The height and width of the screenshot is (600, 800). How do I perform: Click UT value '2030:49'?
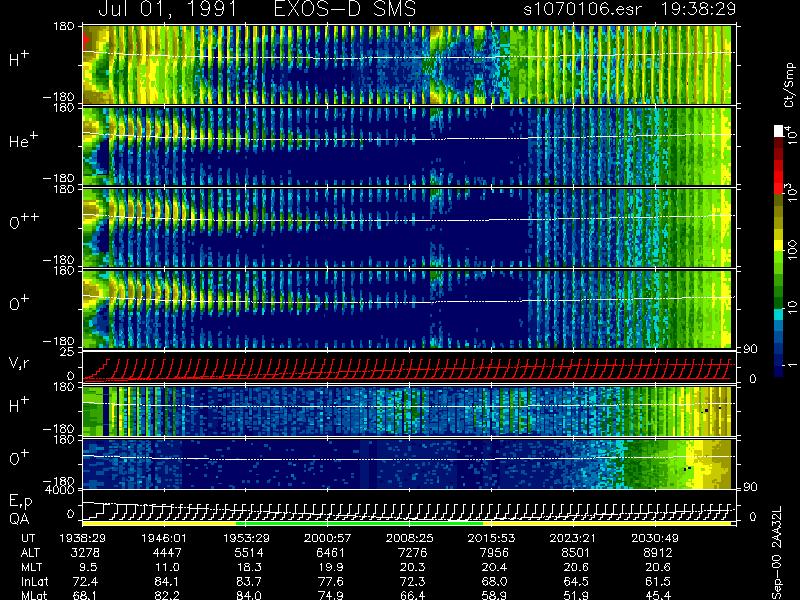[655, 538]
